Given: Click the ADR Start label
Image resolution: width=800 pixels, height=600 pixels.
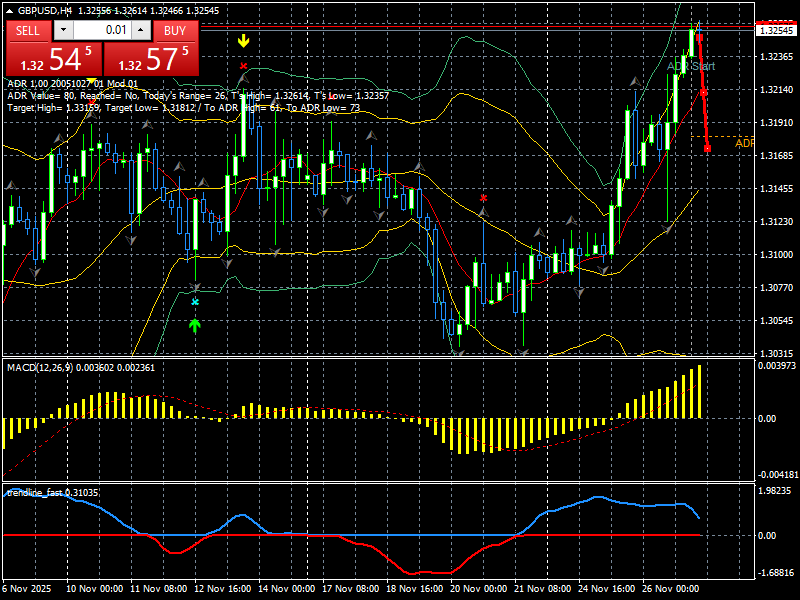Looking at the screenshot, I should click(x=691, y=66).
